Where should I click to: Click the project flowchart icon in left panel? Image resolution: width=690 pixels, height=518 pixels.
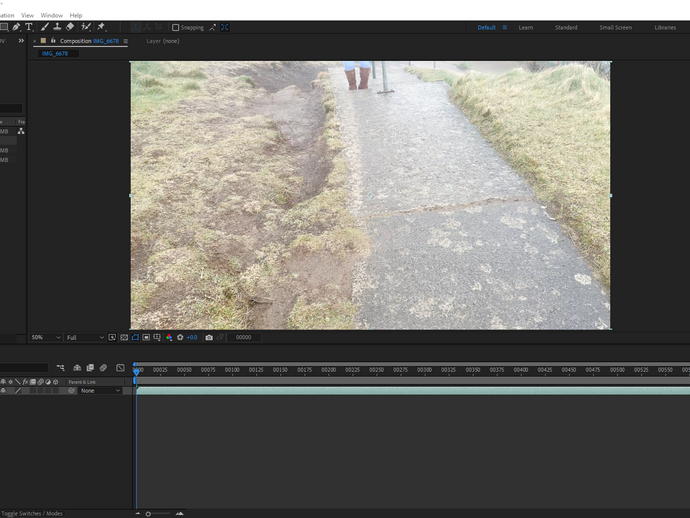point(21,131)
